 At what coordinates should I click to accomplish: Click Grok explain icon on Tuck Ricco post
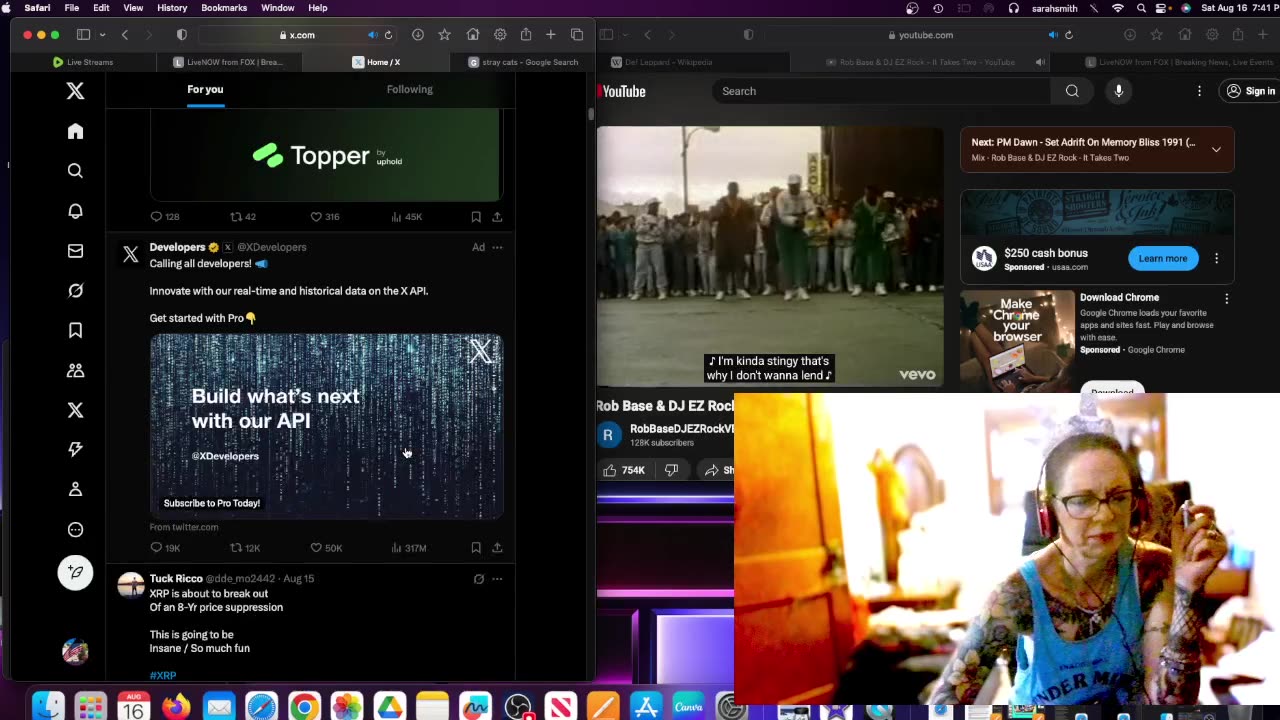point(478,579)
